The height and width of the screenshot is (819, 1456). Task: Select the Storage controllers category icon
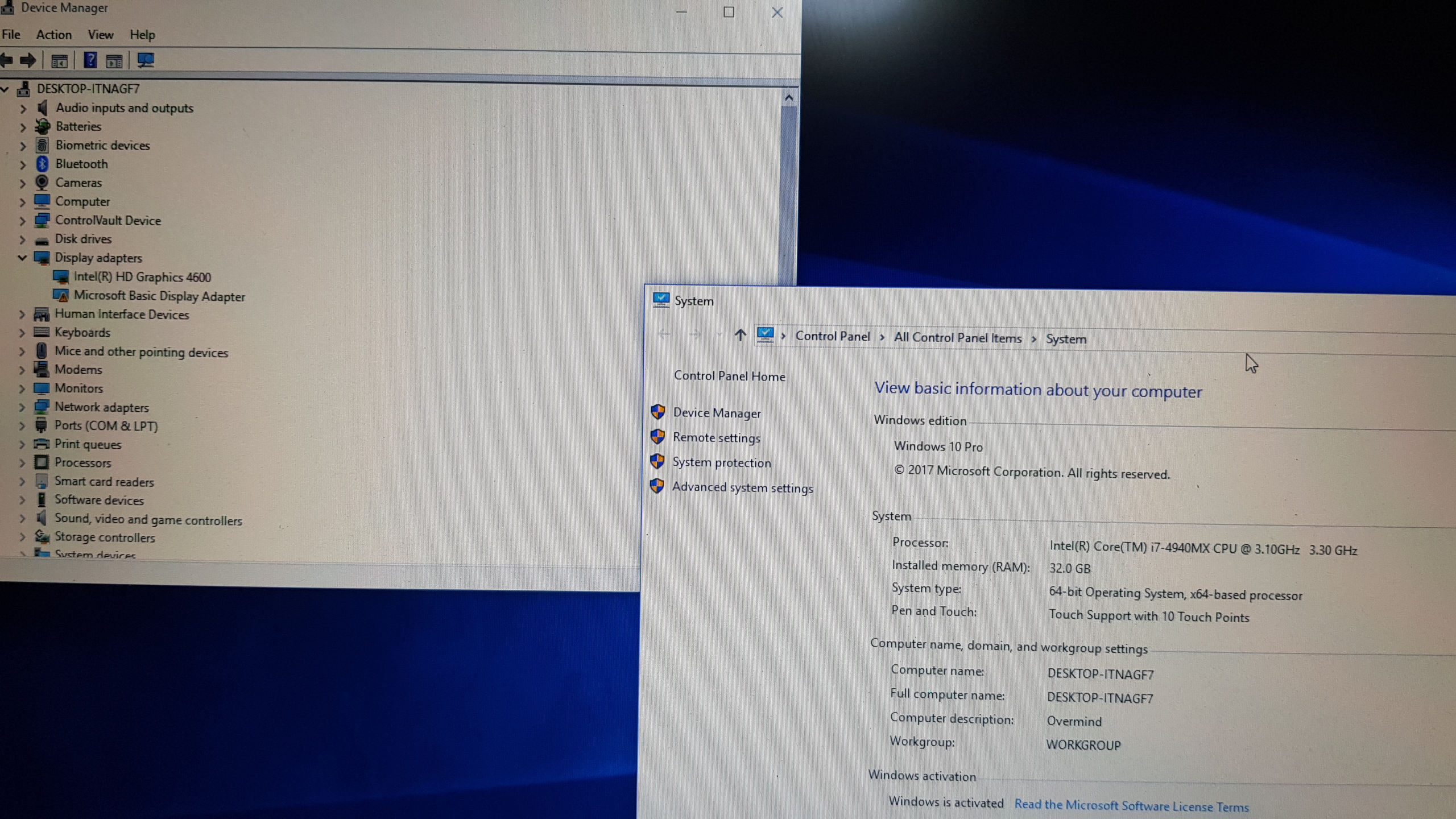click(x=42, y=536)
